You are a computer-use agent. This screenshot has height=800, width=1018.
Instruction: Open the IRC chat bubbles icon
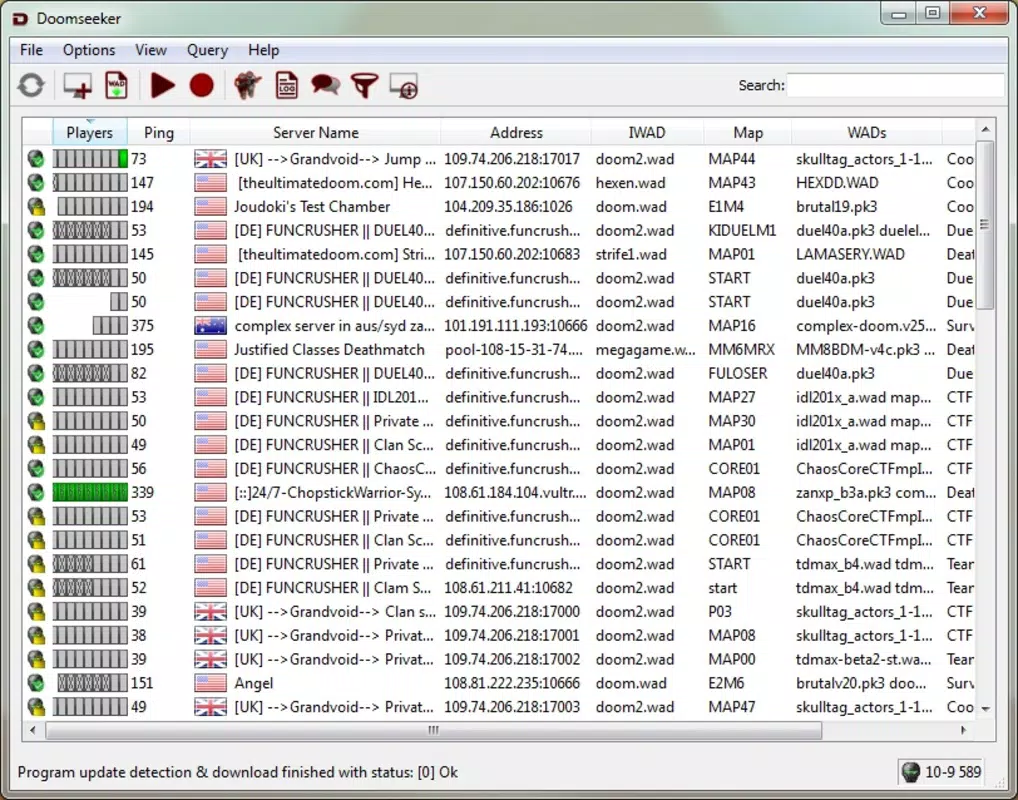[x=325, y=85]
